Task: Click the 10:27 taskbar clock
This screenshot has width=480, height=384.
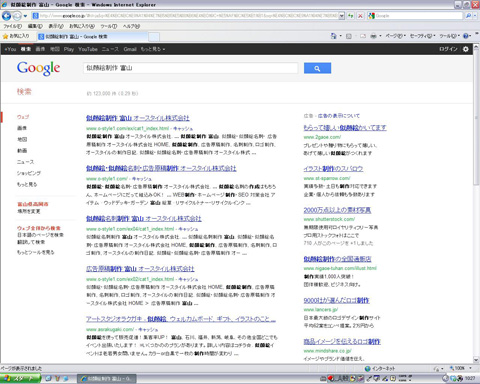Action: tap(470, 378)
